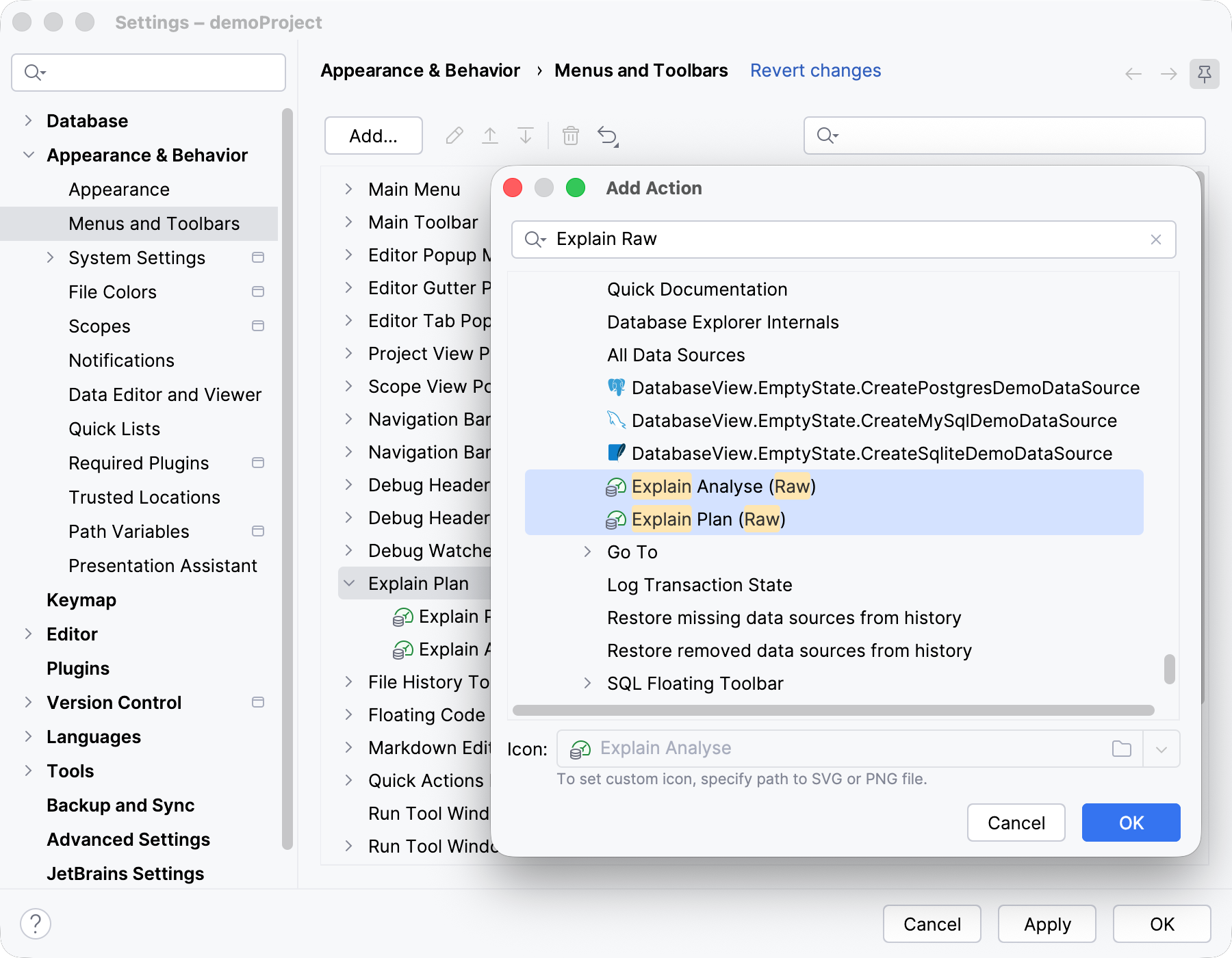Viewport: 1232px width, 958px height.
Task: Click the folder browse icon in Icon field
Action: 1122,749
